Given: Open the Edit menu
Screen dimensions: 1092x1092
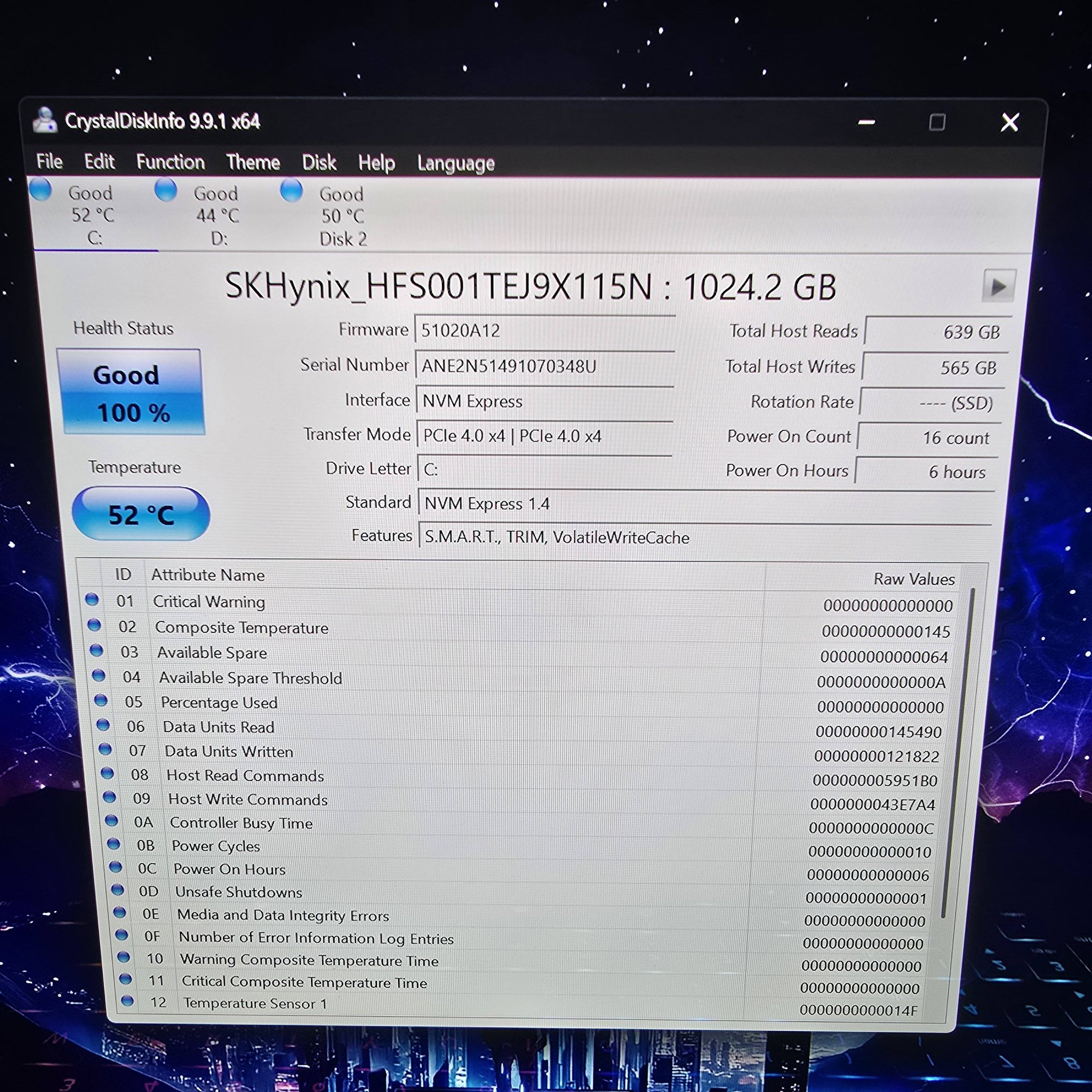Looking at the screenshot, I should [x=100, y=162].
